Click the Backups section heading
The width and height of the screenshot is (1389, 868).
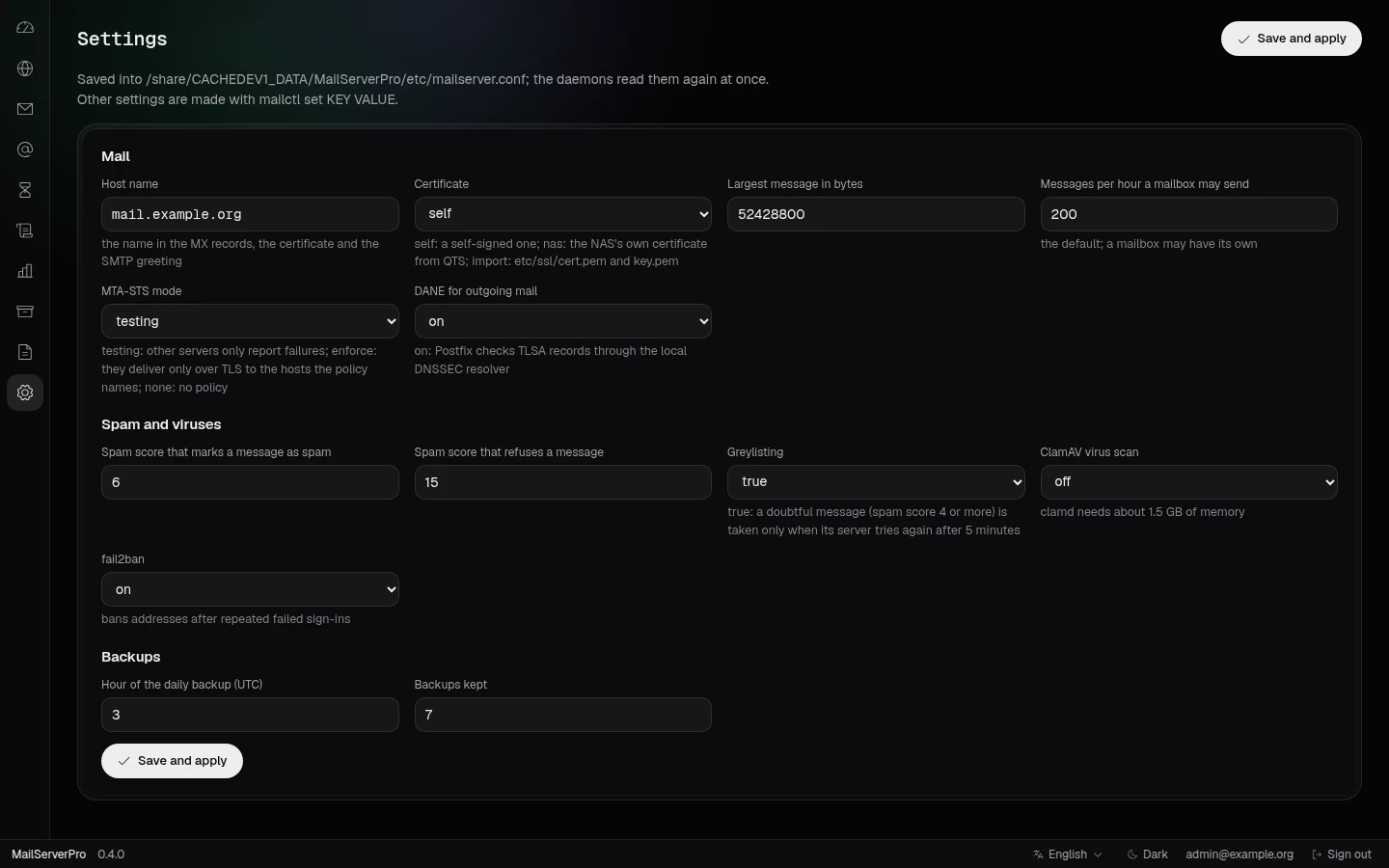pos(131,657)
